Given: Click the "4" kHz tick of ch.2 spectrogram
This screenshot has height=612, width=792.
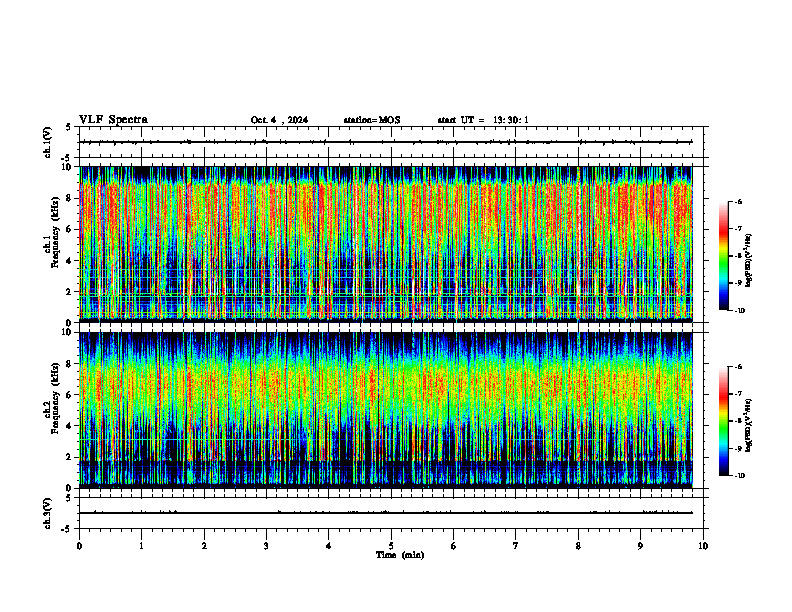Looking at the screenshot, I should tap(71, 426).
